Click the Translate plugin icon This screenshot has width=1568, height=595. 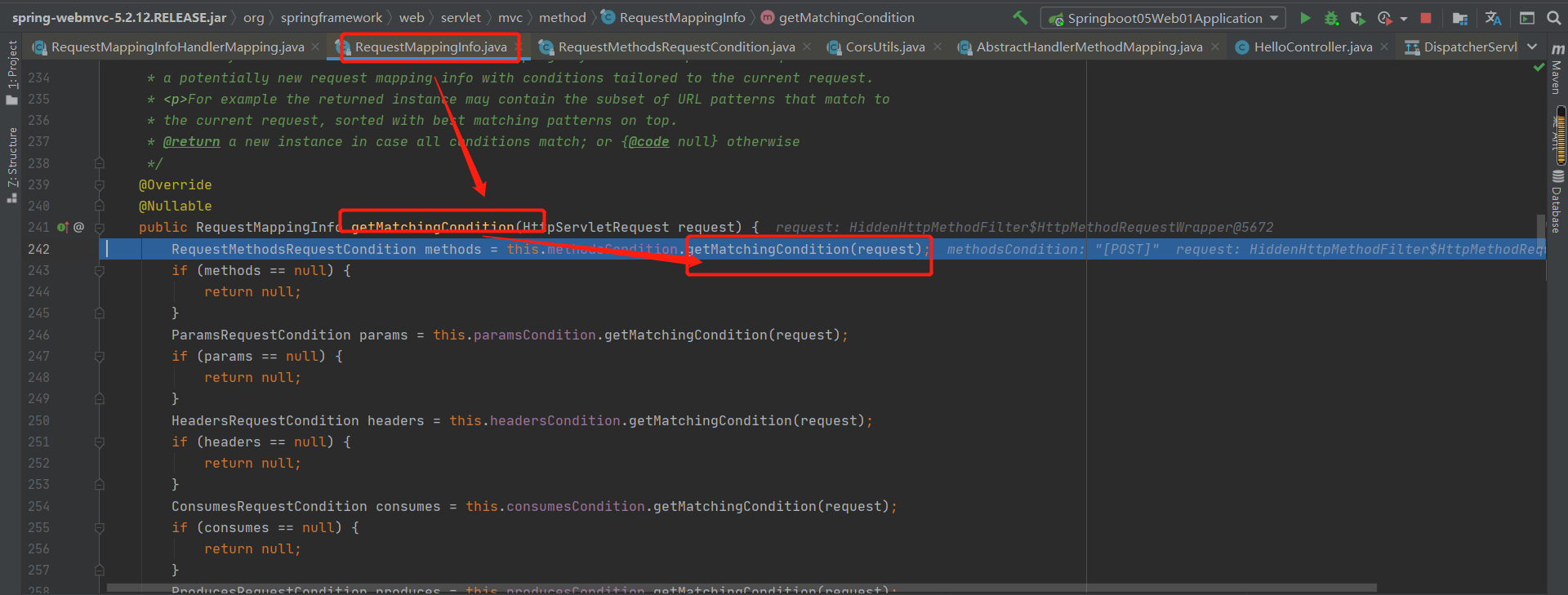[1493, 18]
